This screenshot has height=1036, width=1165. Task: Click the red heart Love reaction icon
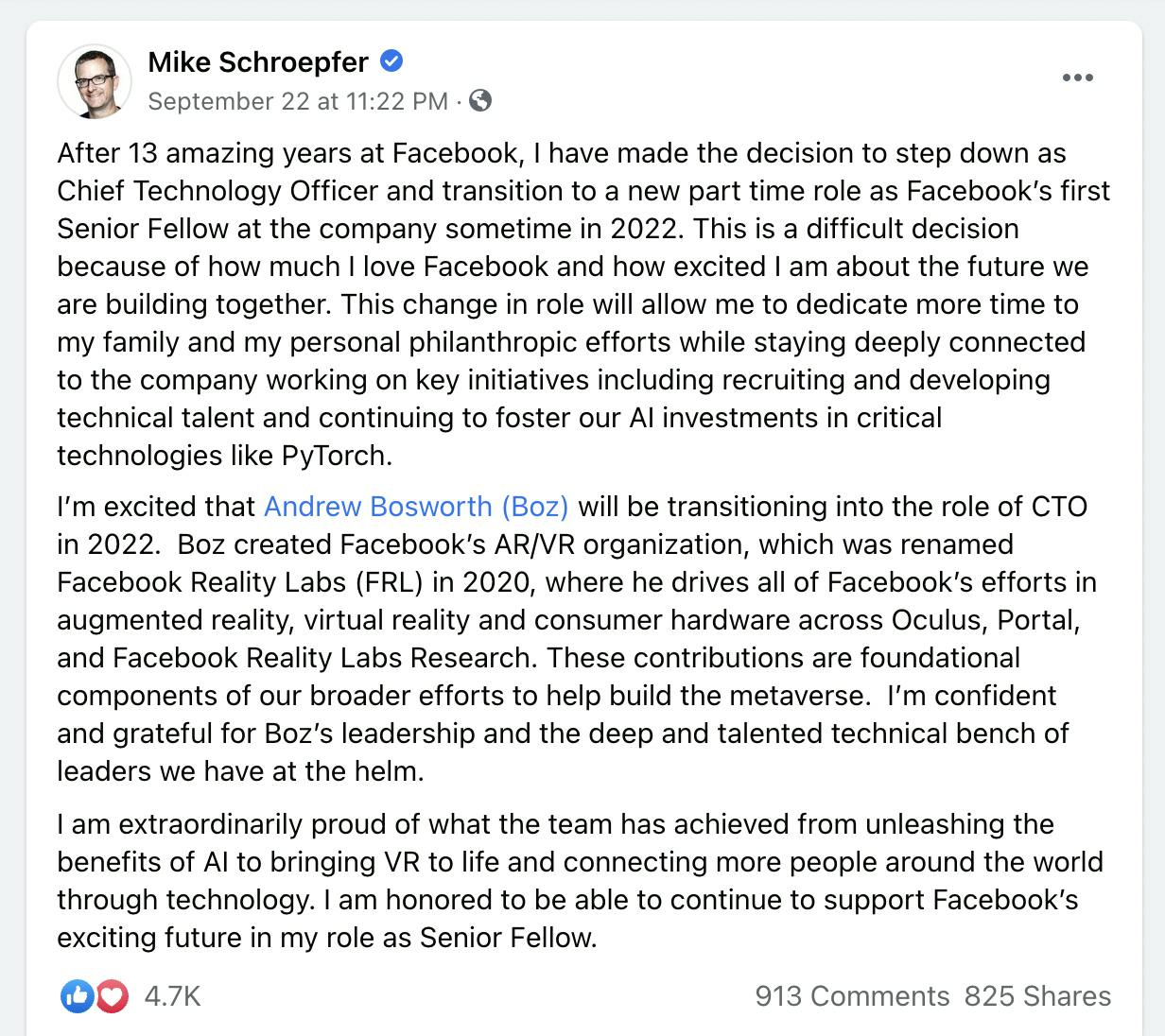[113, 995]
